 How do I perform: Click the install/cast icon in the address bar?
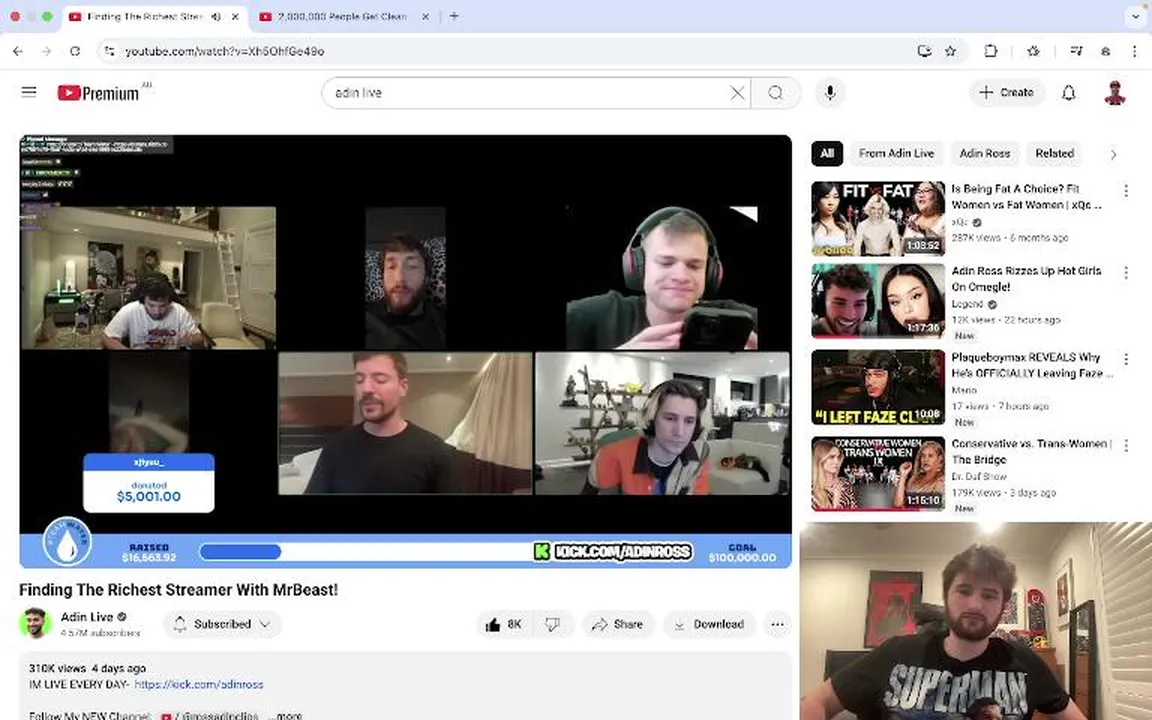click(x=924, y=51)
